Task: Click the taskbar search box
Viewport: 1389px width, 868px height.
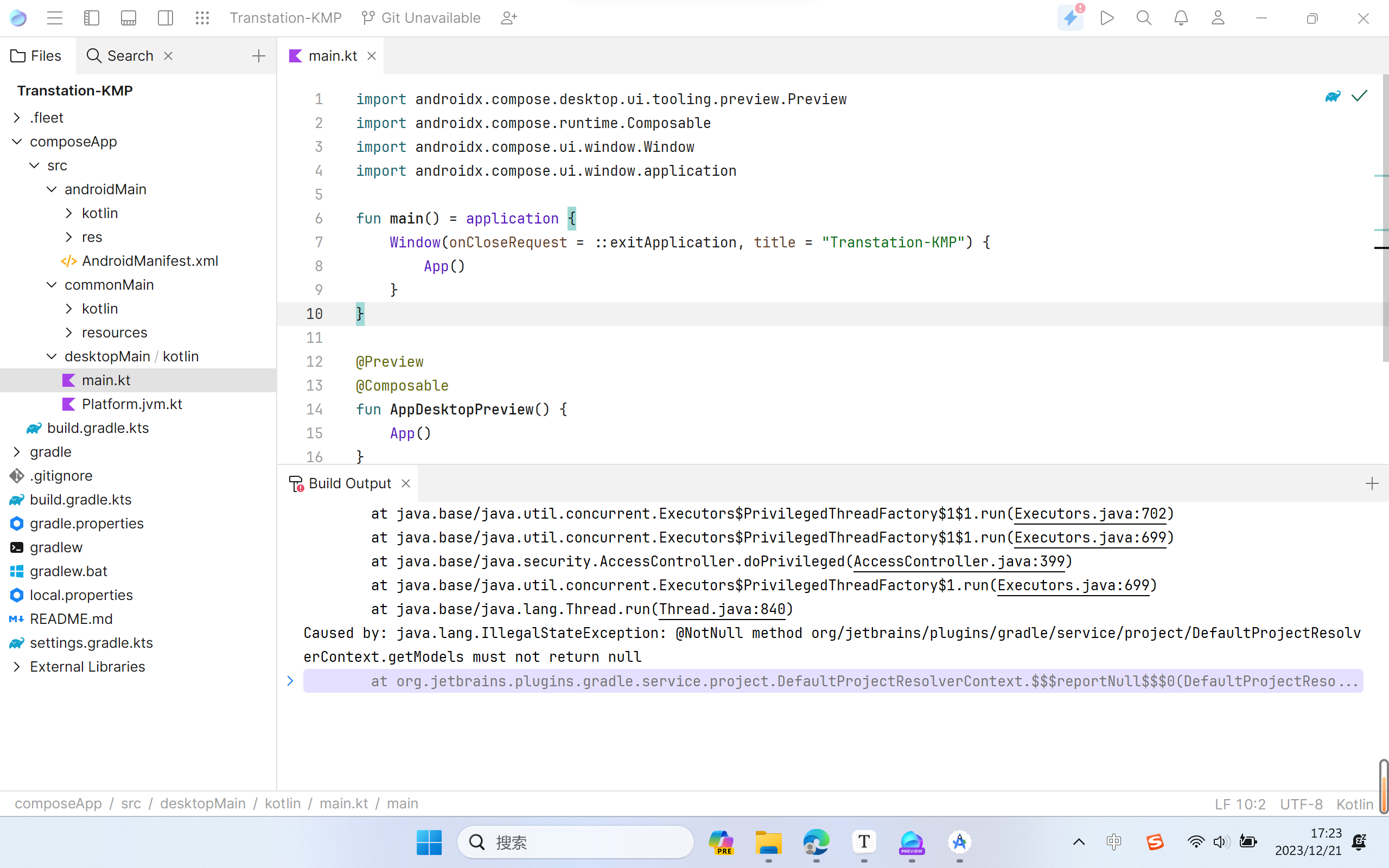Action: [x=576, y=842]
